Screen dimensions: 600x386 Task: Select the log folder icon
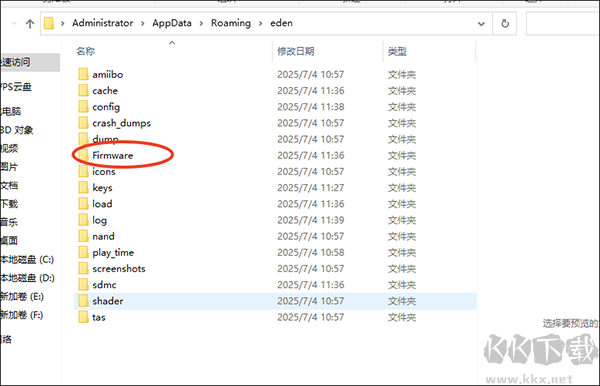point(83,220)
